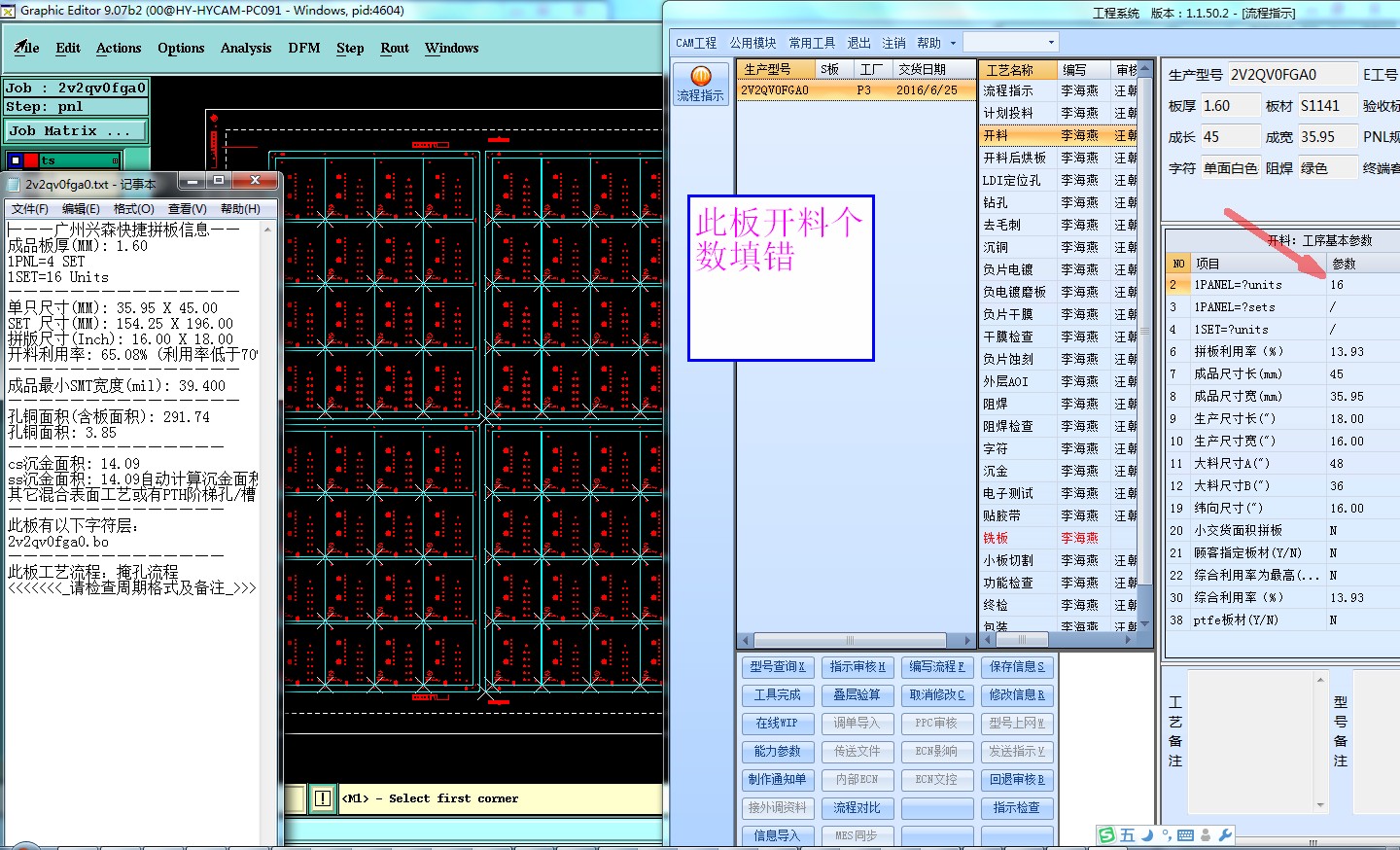Select the 钻孔 process row

[x=1058, y=202]
